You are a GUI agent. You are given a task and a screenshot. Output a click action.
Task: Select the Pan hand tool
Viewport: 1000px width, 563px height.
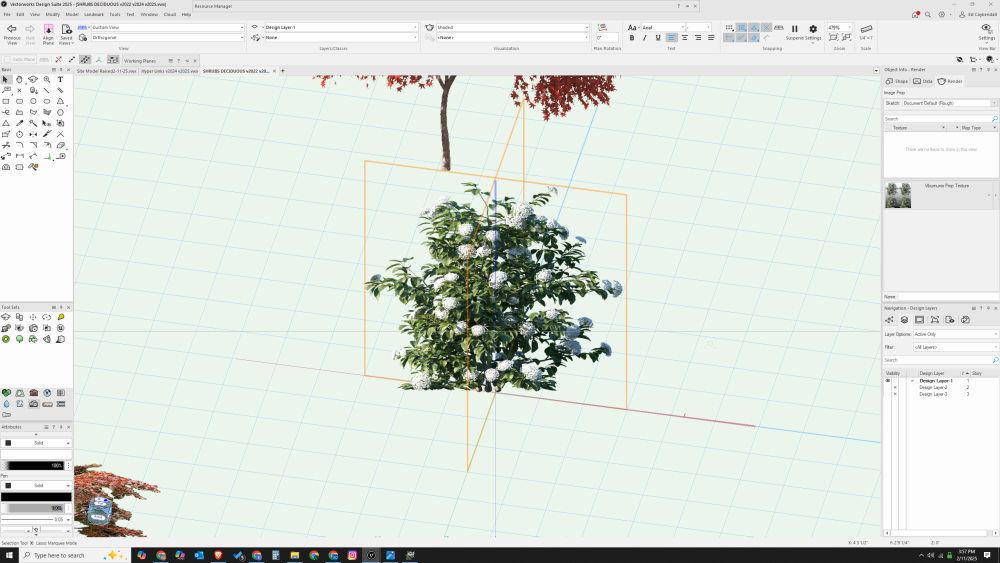(x=19, y=79)
